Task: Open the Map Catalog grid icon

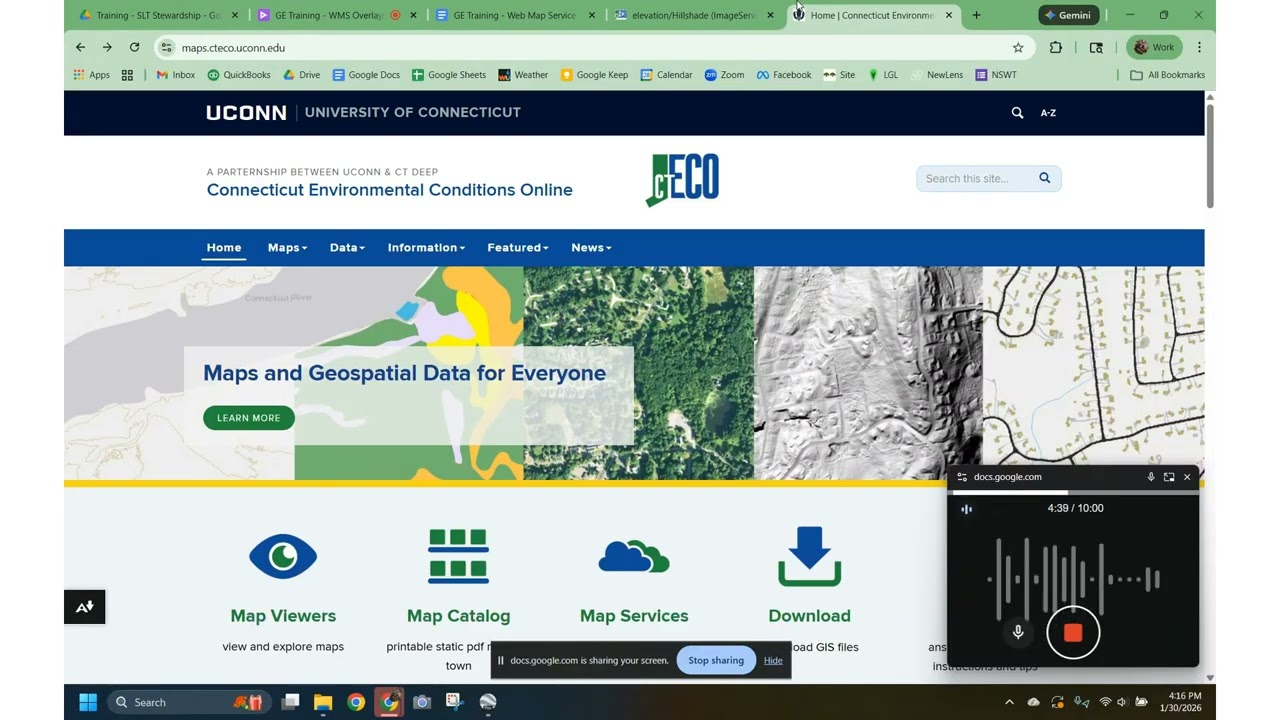Action: pyautogui.click(x=458, y=556)
